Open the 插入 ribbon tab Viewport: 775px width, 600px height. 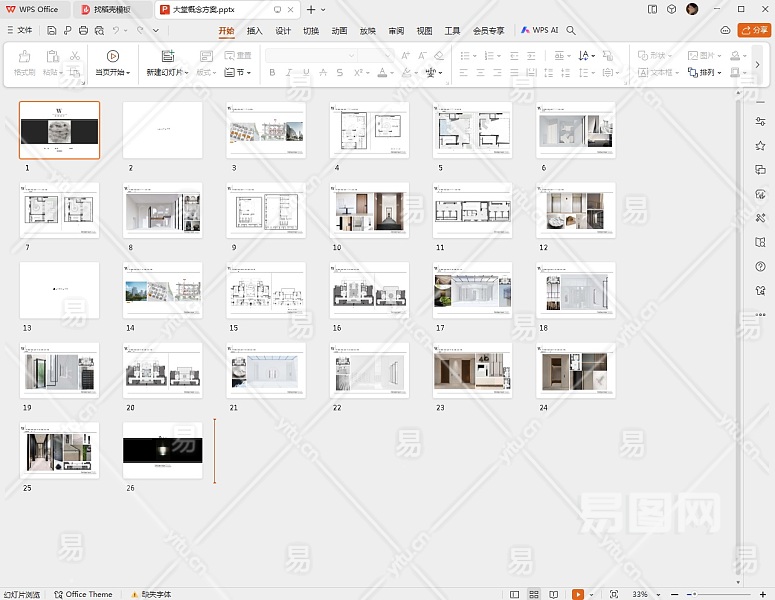(255, 31)
